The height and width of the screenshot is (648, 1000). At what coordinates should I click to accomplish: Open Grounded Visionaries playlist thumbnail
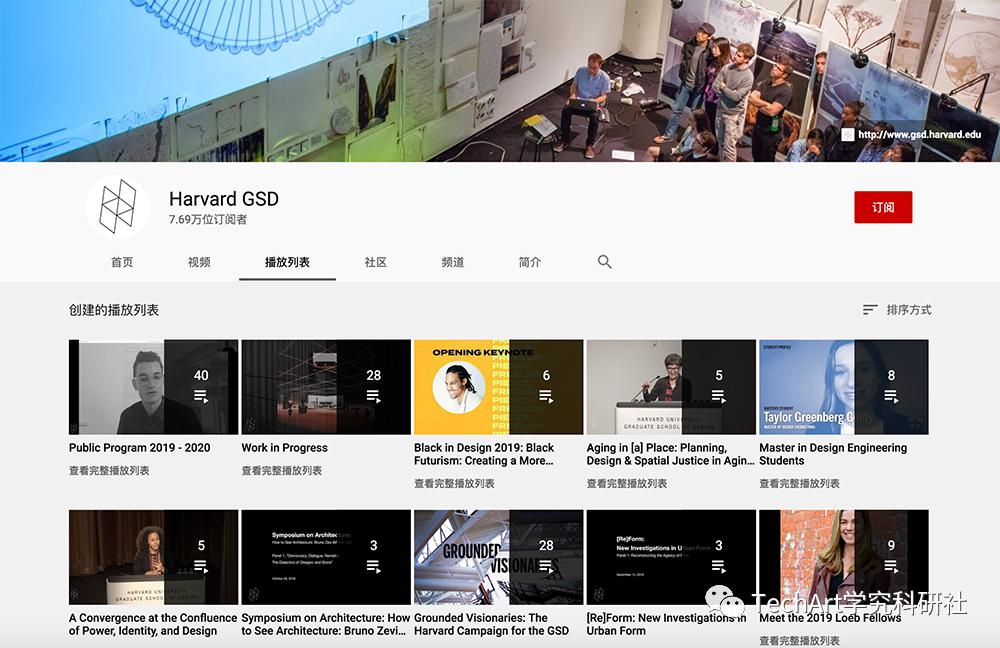(498, 557)
